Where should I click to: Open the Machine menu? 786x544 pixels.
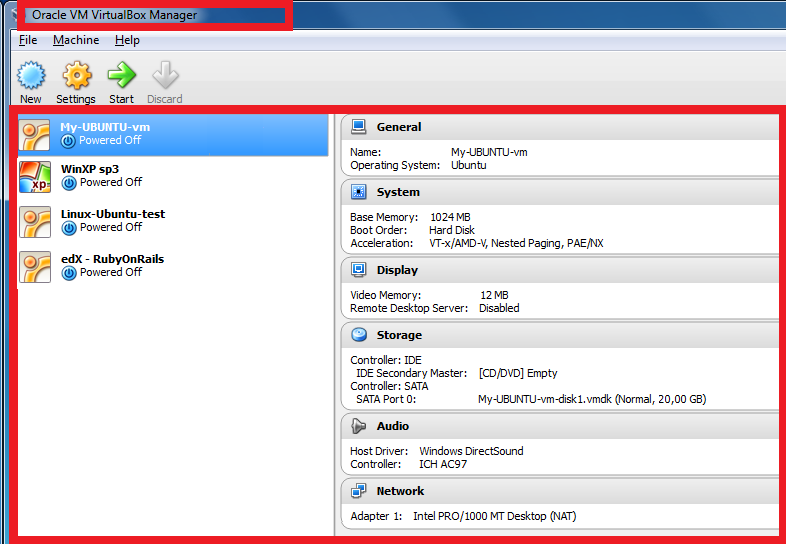pos(76,40)
